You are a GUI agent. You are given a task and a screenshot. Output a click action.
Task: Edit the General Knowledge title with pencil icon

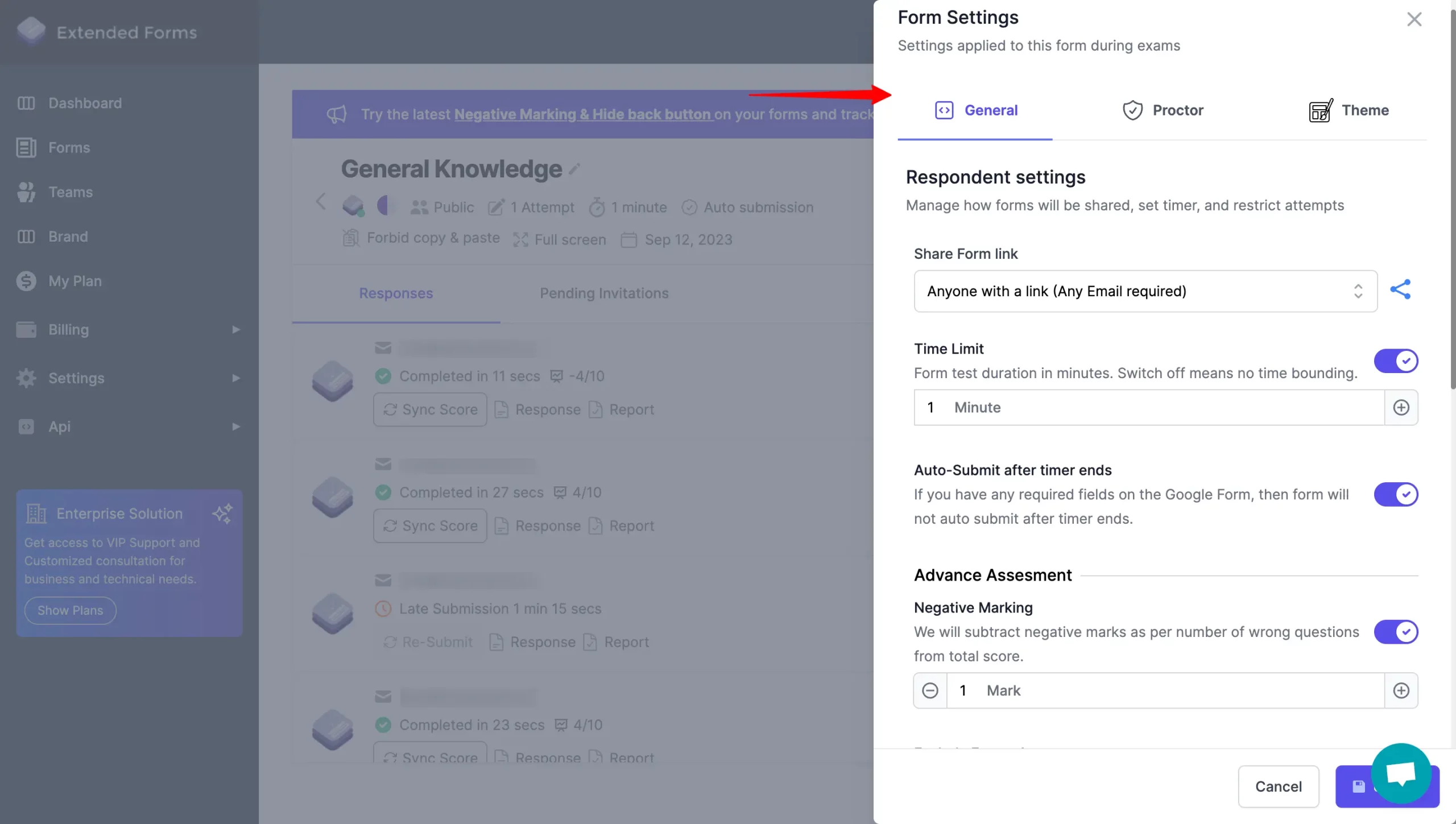574,168
